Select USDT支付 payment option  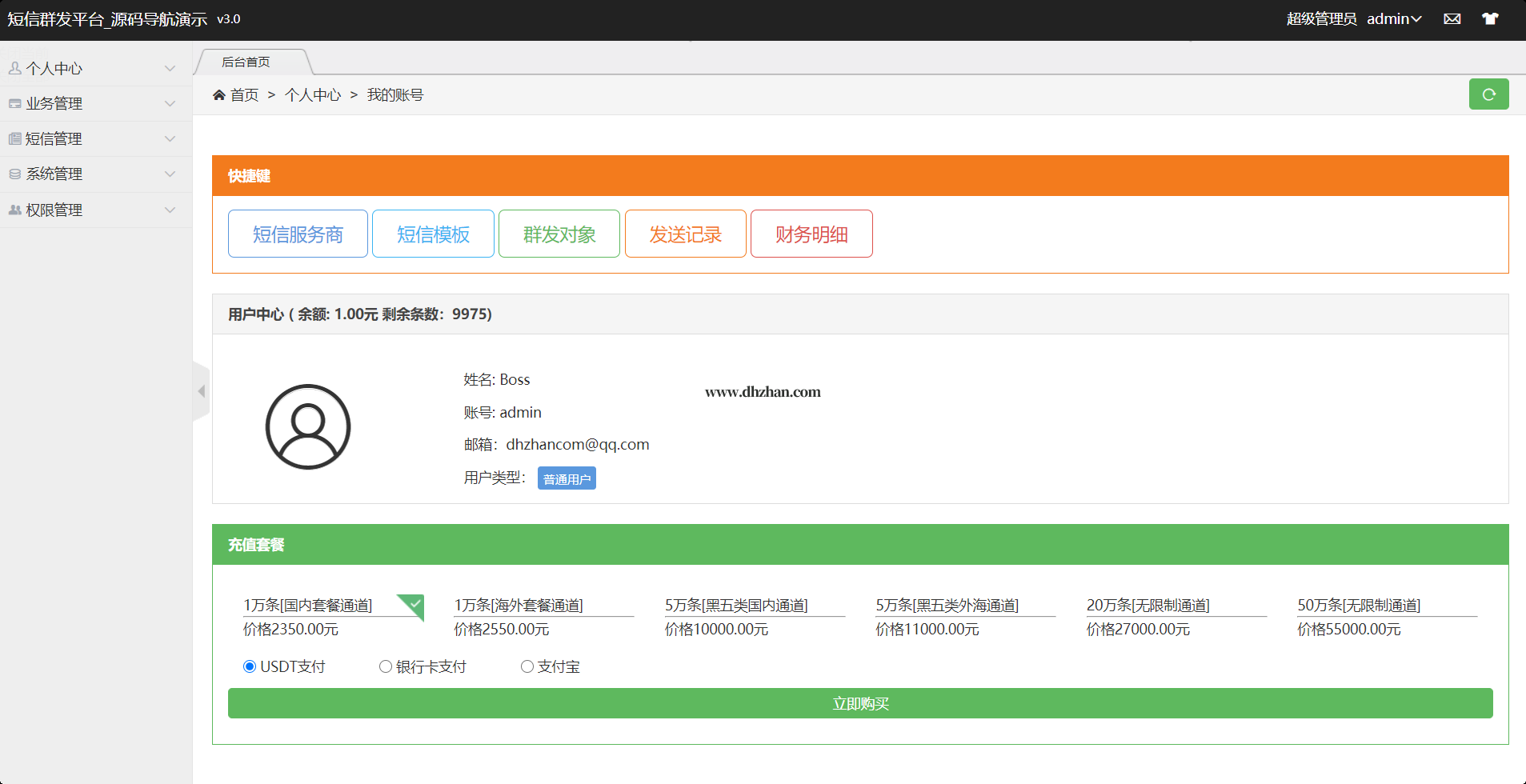tap(250, 666)
